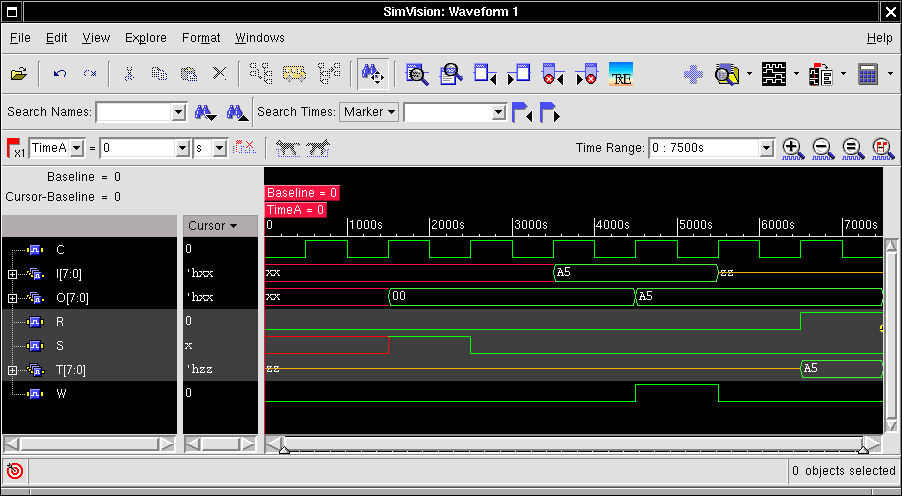Expand the I[7:0] bus signal
This screenshot has width=902, height=496.
[12, 274]
